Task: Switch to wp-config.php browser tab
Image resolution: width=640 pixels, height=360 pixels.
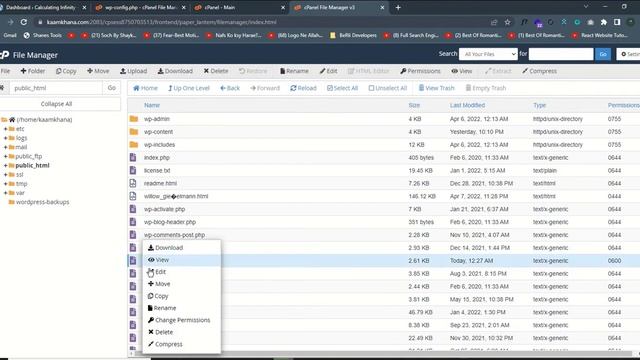Action: [x=140, y=7]
